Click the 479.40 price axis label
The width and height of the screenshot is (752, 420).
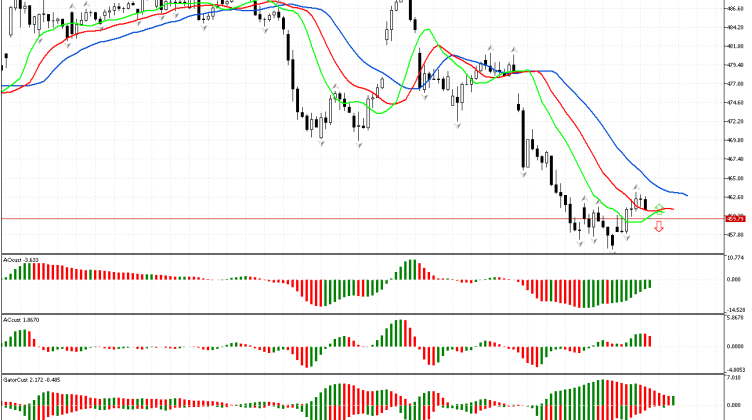tap(735, 65)
